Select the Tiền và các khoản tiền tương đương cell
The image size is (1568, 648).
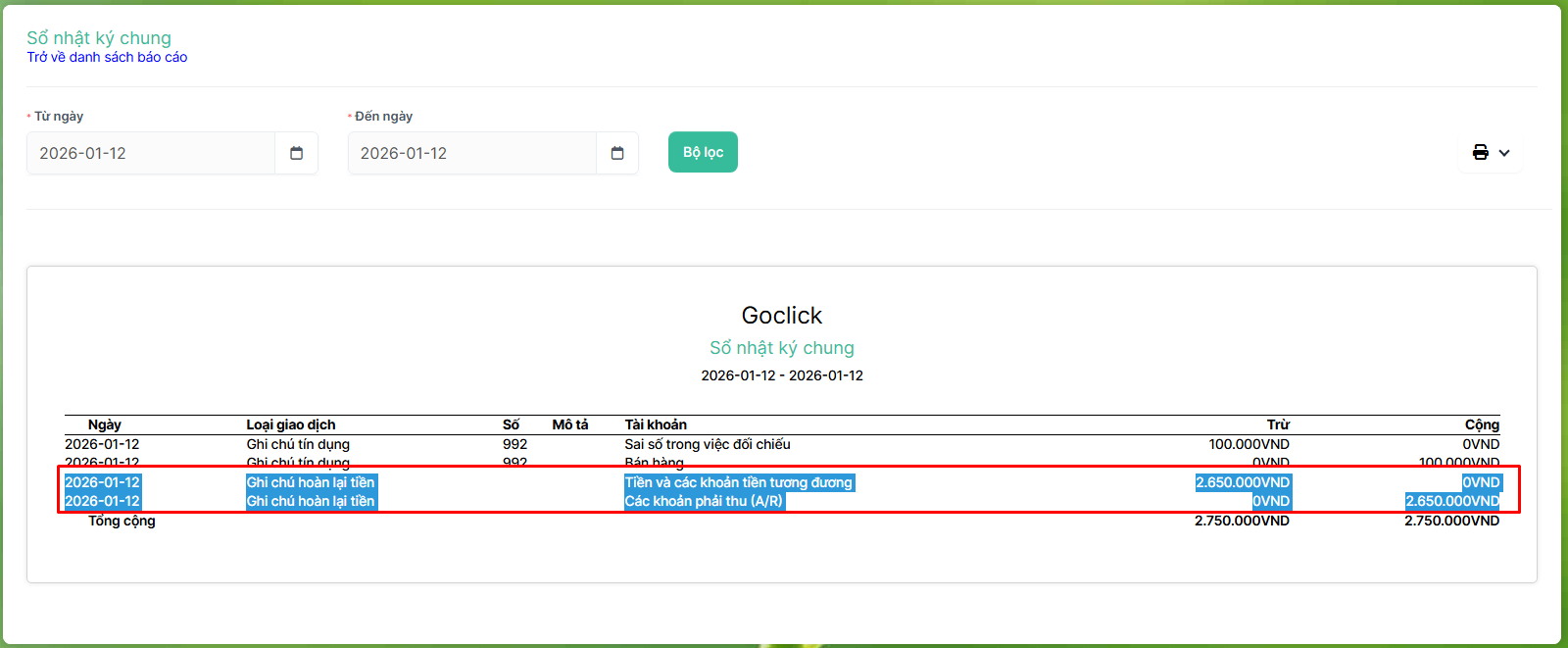739,482
